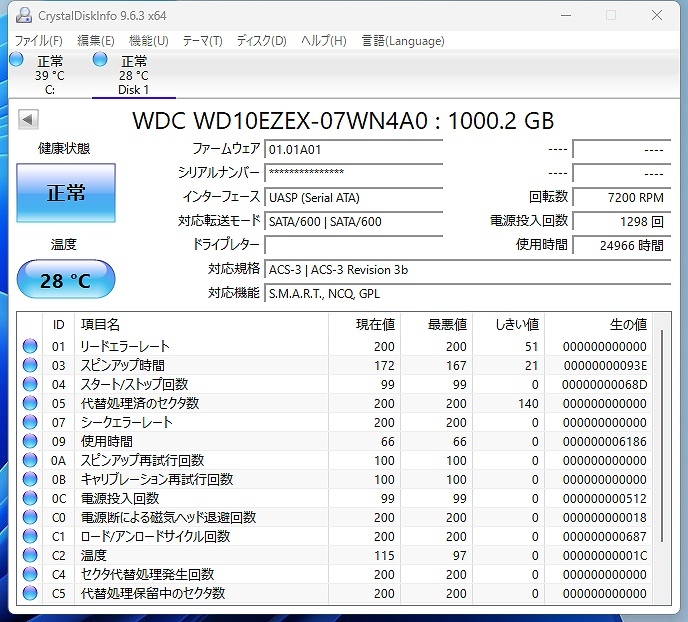Click the transfer mode field SATA/600

354,222
